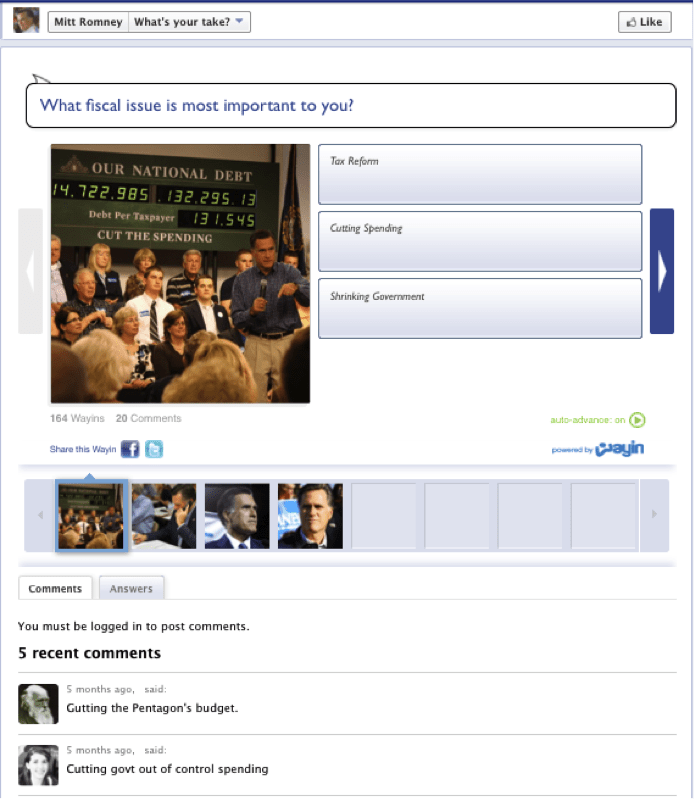The image size is (694, 799).
Task: Switch to the Answers tab
Action: coord(131,588)
